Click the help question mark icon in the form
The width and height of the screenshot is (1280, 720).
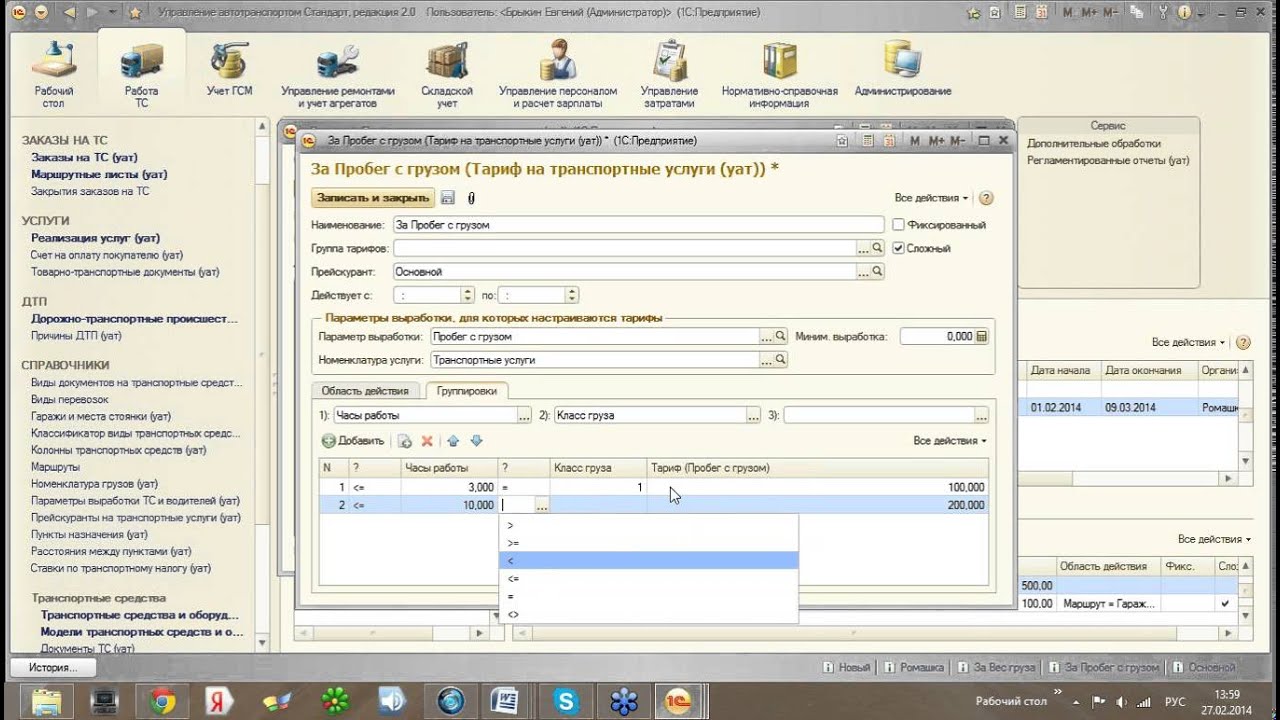(986, 198)
